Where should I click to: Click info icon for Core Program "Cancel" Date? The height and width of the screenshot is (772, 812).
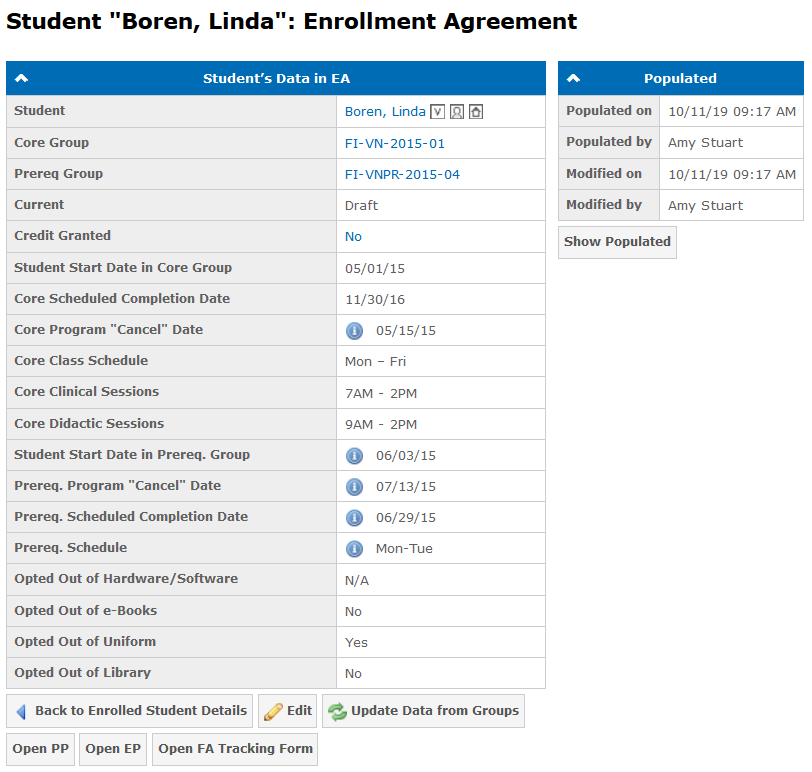pos(354,330)
